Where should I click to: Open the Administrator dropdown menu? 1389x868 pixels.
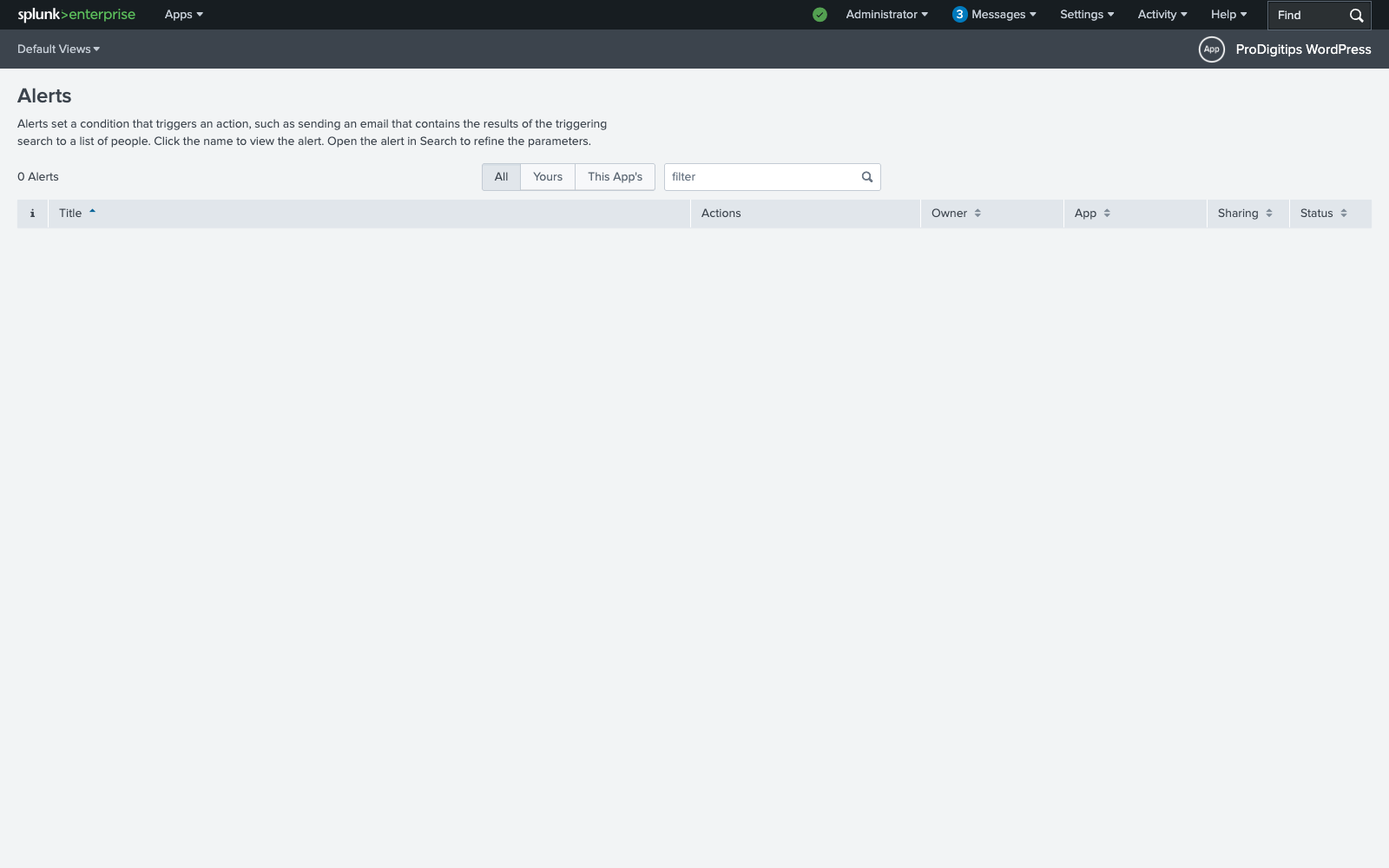(887, 15)
